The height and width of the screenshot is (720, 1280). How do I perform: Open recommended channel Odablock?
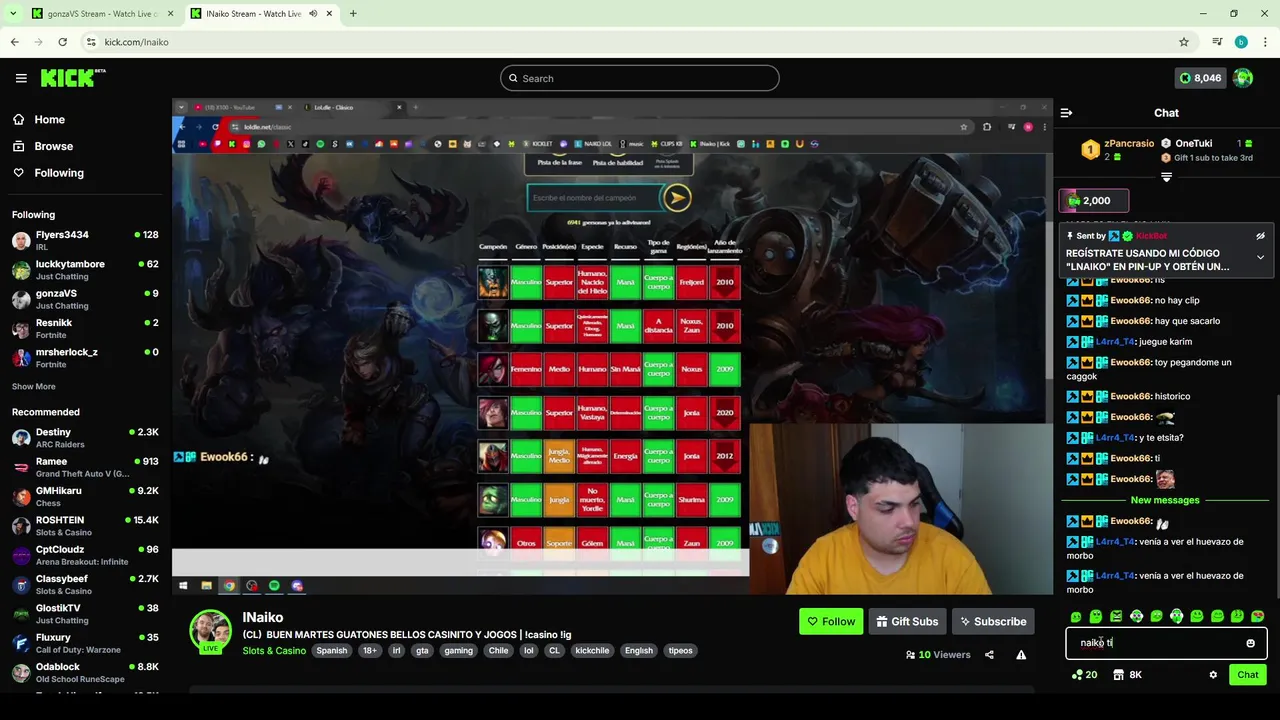[85, 672]
